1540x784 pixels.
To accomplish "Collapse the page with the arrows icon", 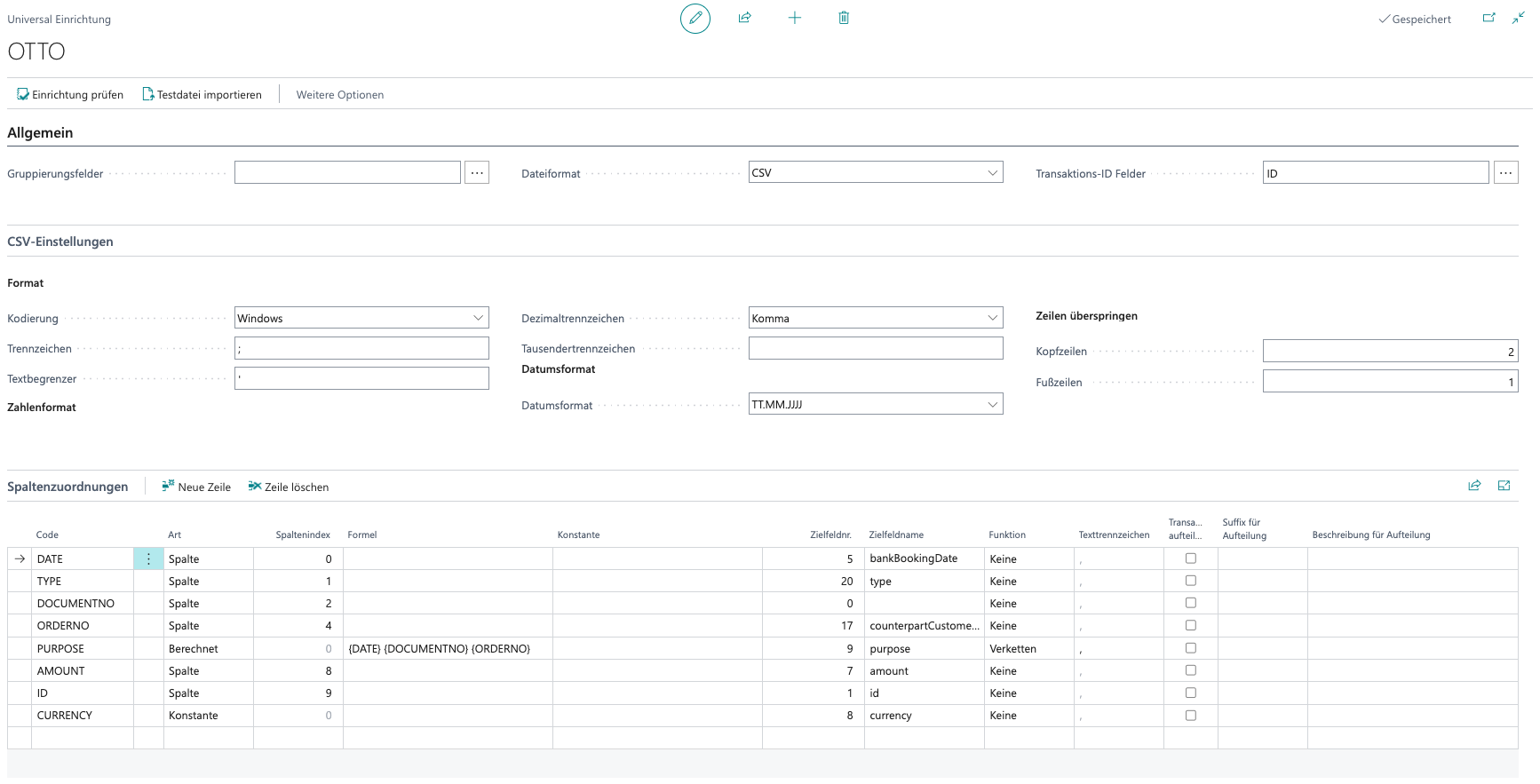I will (1519, 18).
